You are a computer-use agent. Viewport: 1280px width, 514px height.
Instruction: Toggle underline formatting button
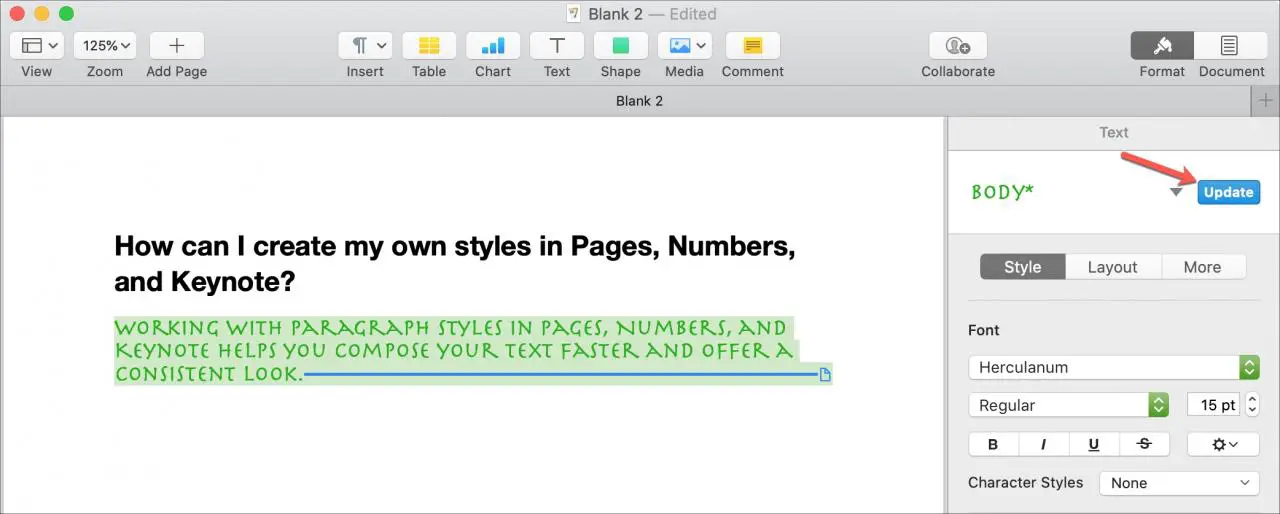(x=1094, y=444)
